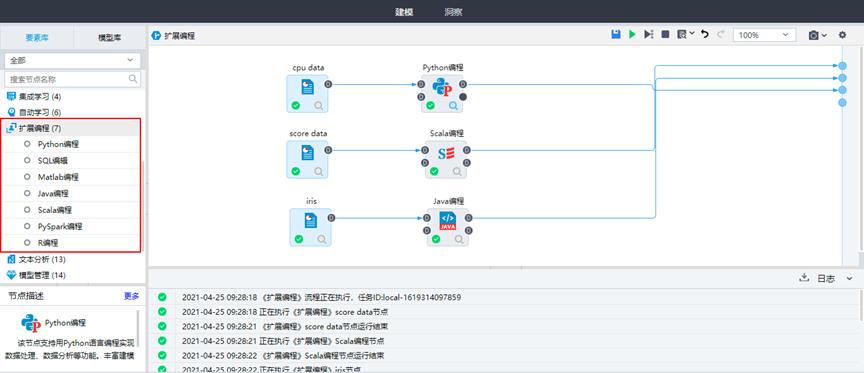The width and height of the screenshot is (864, 373).
Task: Click the topmost blue output anchor on right edge
Action: pyautogui.click(x=842, y=66)
